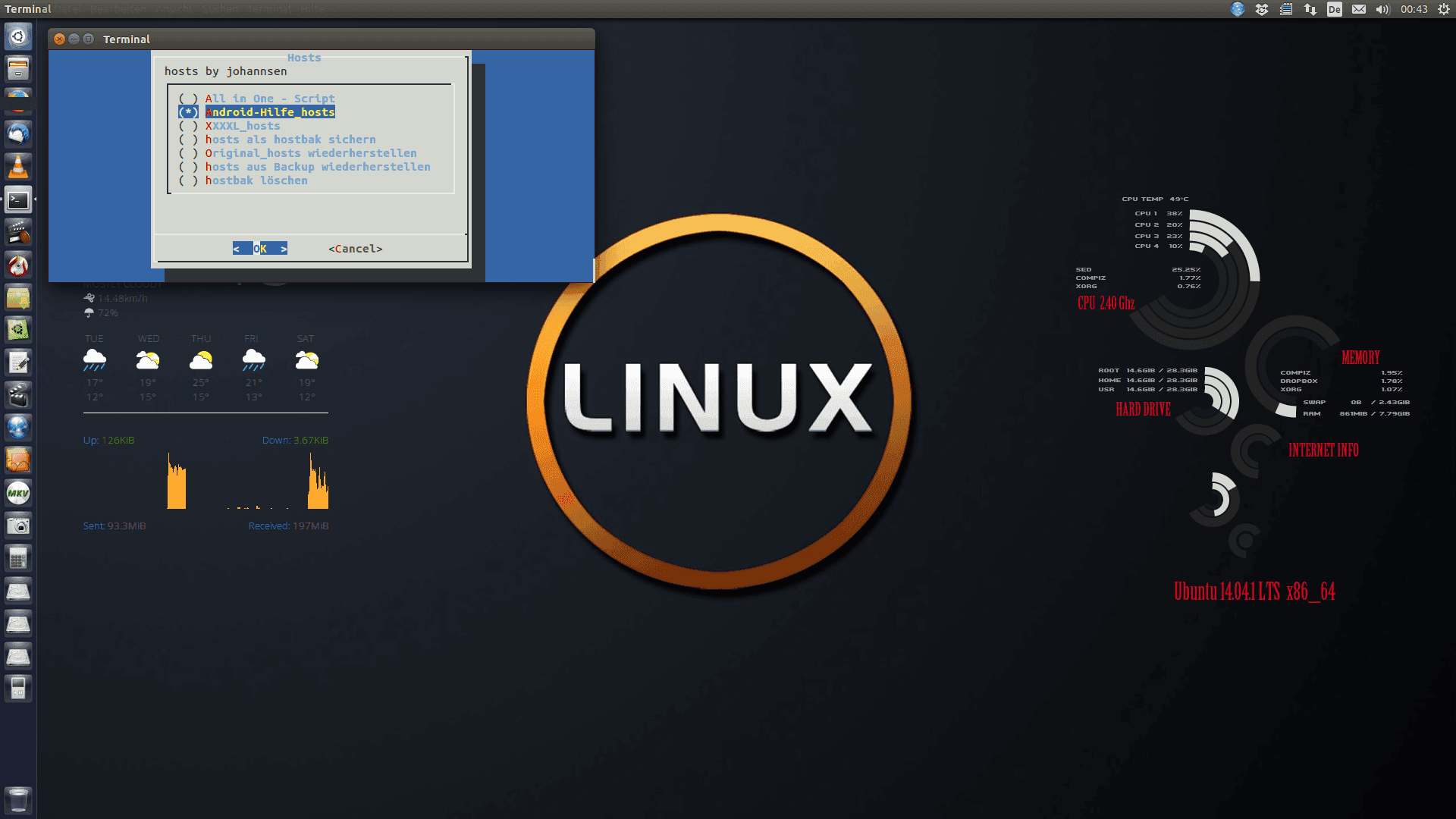
Task: Choose the hostbak löschen option
Action: tap(243, 180)
